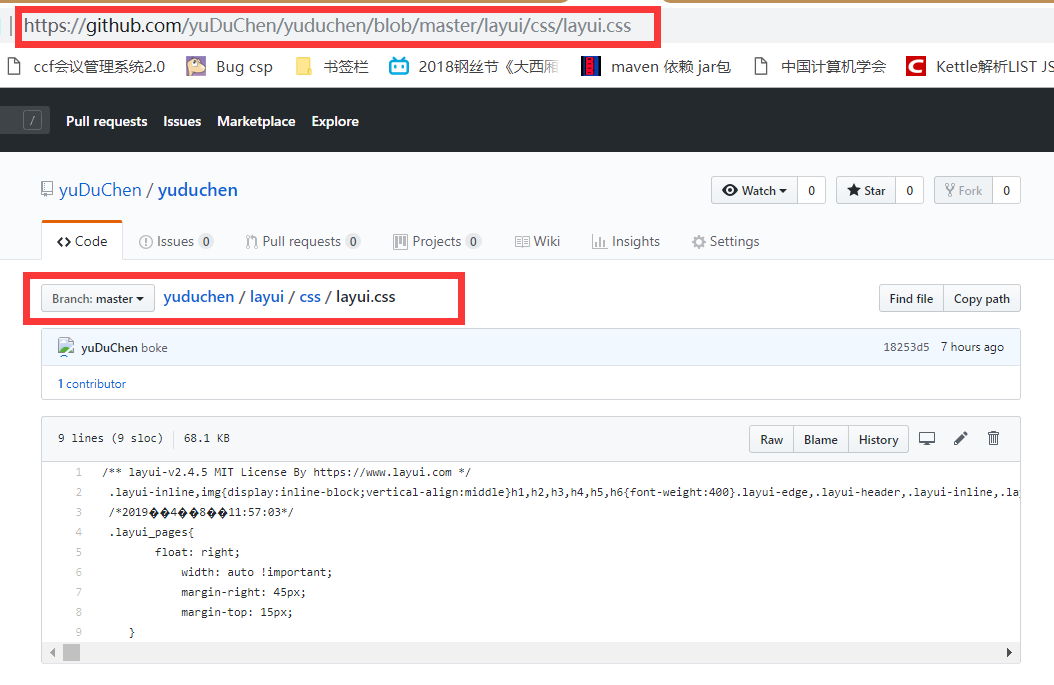View Raw file content
This screenshot has height=685, width=1054.
[772, 439]
